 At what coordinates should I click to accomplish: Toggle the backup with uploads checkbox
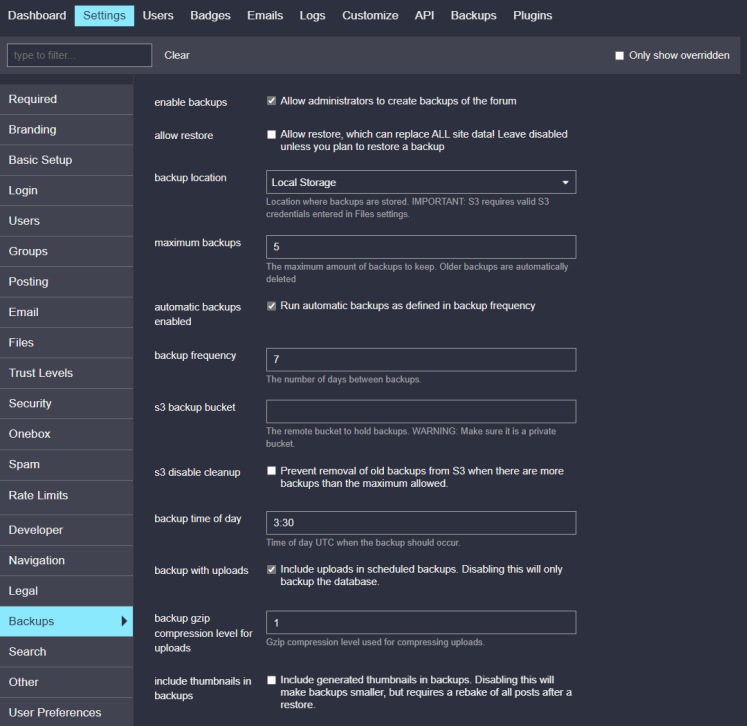pyautogui.click(x=272, y=570)
